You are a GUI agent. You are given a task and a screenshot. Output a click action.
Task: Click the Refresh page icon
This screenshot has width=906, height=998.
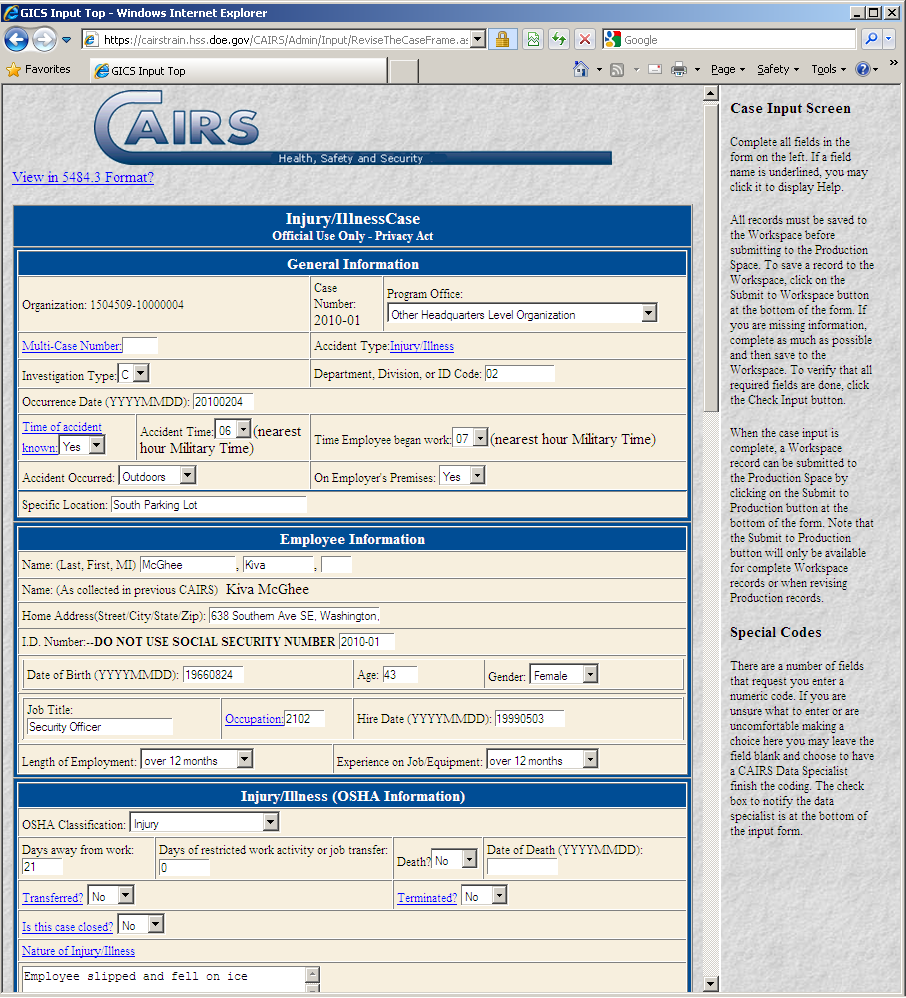559,39
